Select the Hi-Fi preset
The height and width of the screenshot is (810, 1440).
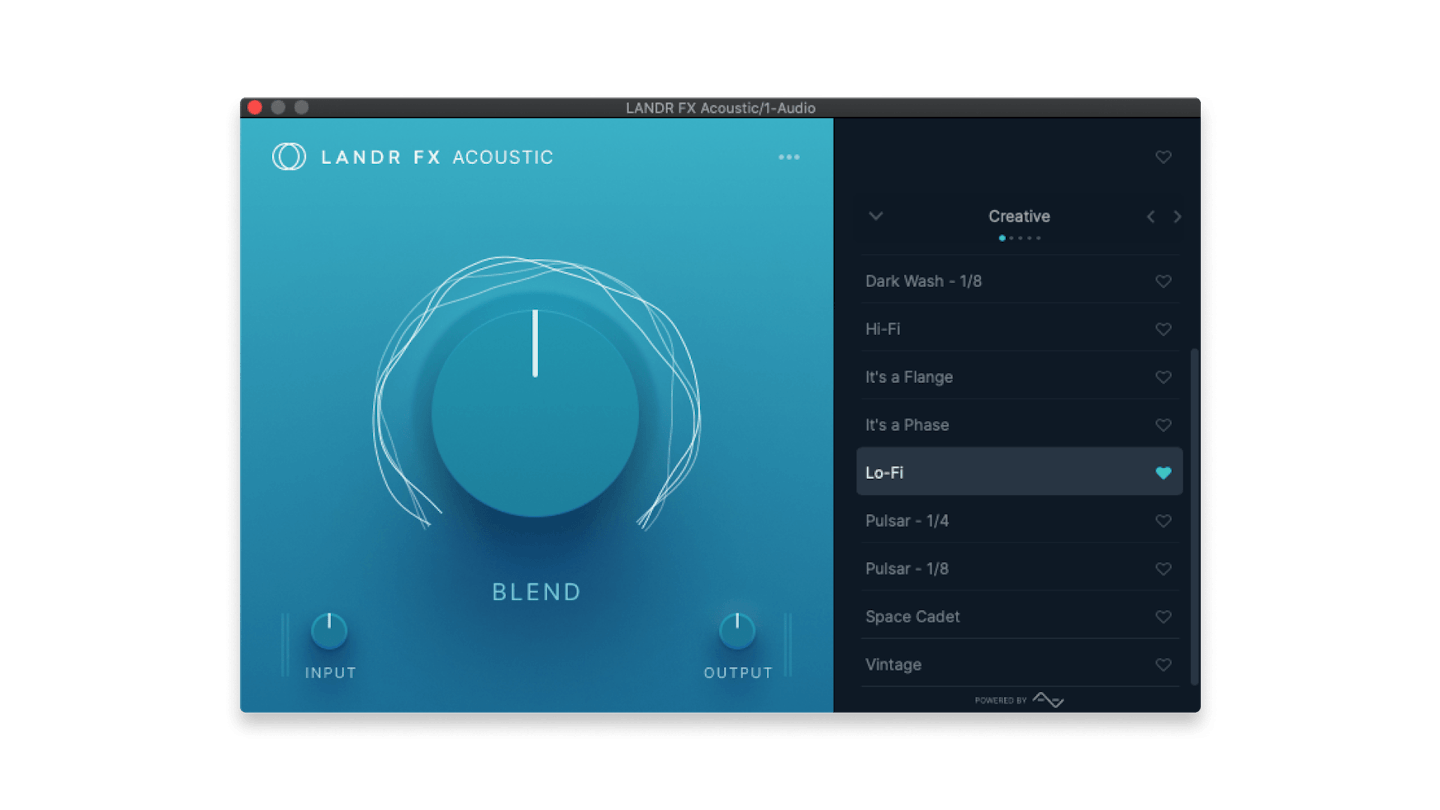[x=1019, y=329]
